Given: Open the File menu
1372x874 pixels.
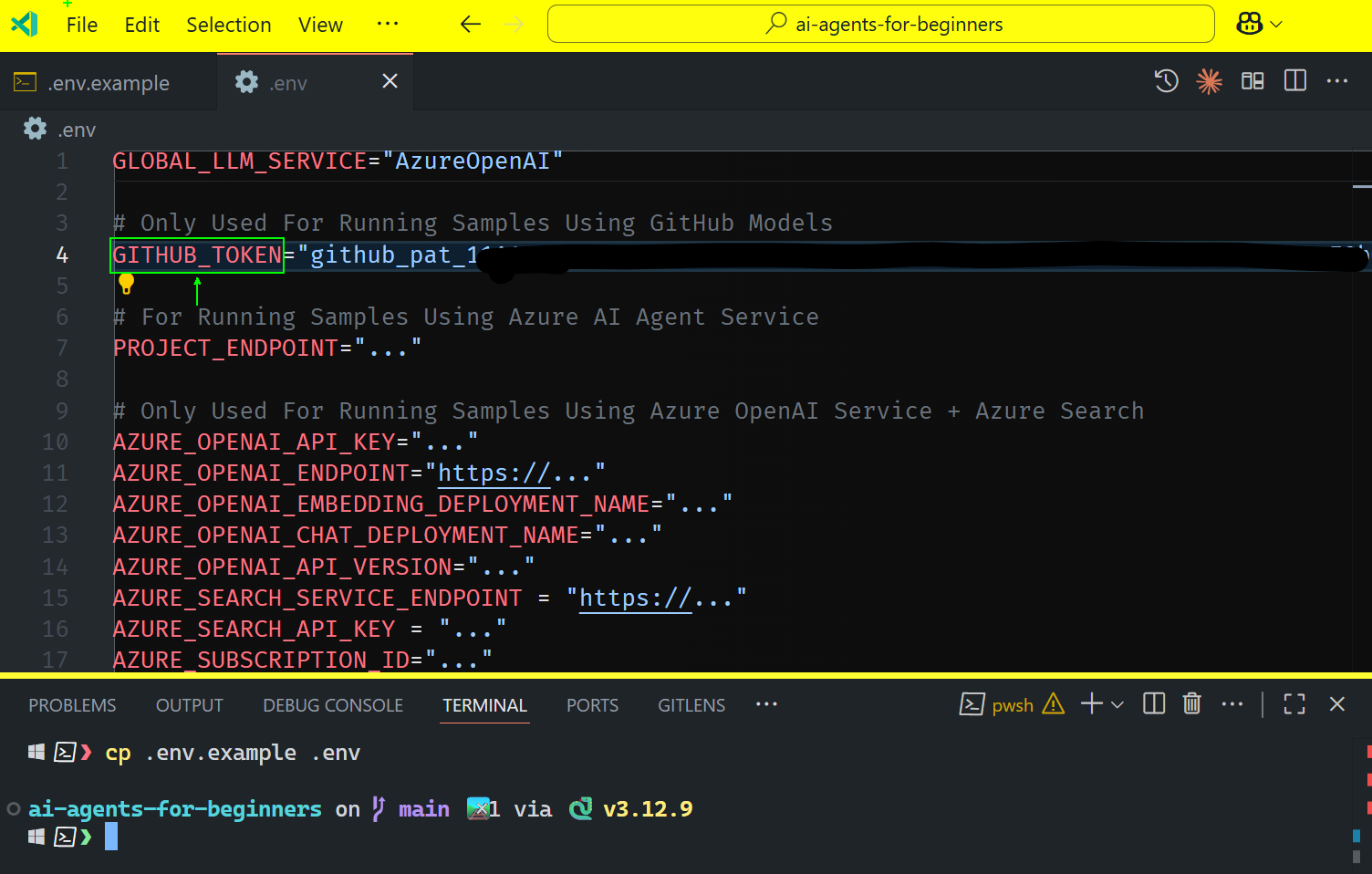Looking at the screenshot, I should pyautogui.click(x=80, y=25).
